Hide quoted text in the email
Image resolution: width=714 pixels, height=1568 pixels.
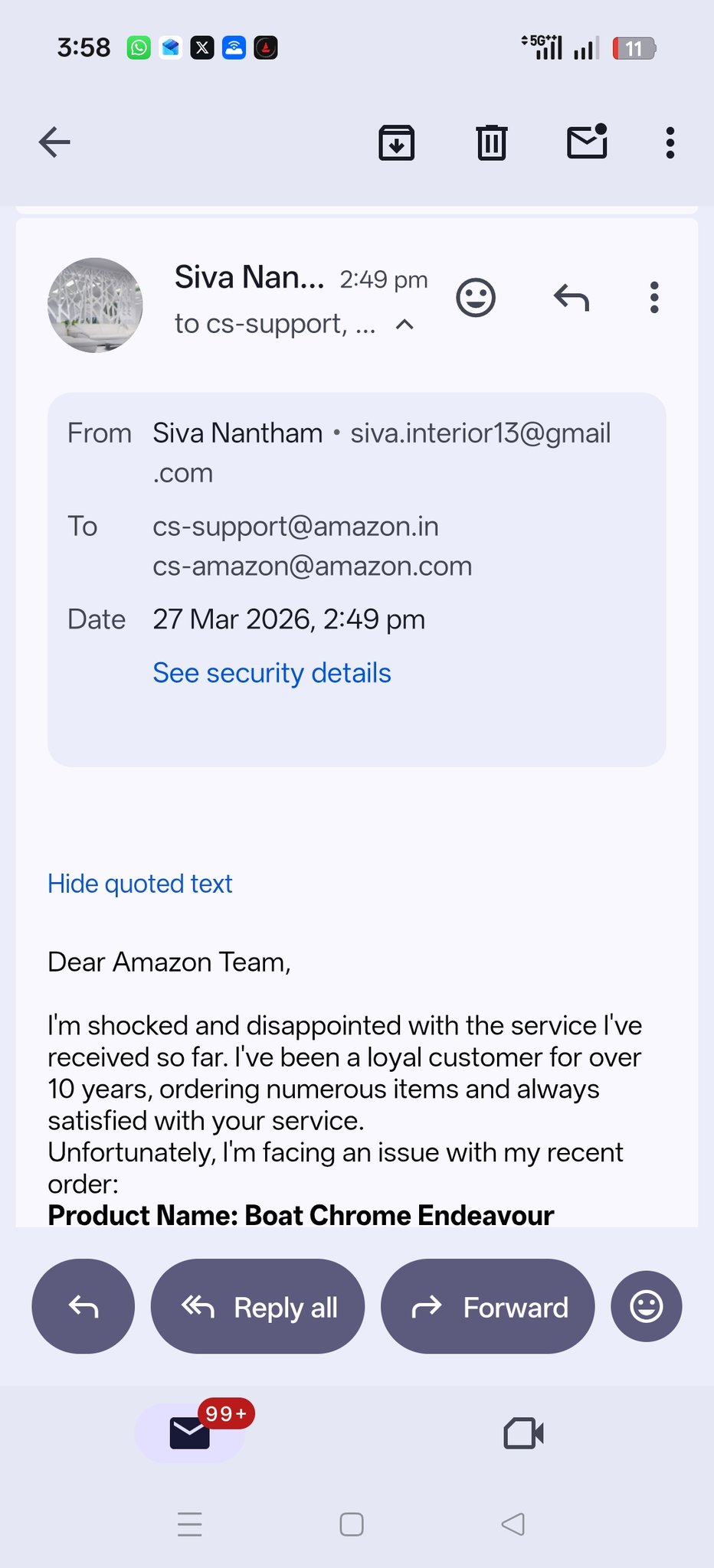140,884
